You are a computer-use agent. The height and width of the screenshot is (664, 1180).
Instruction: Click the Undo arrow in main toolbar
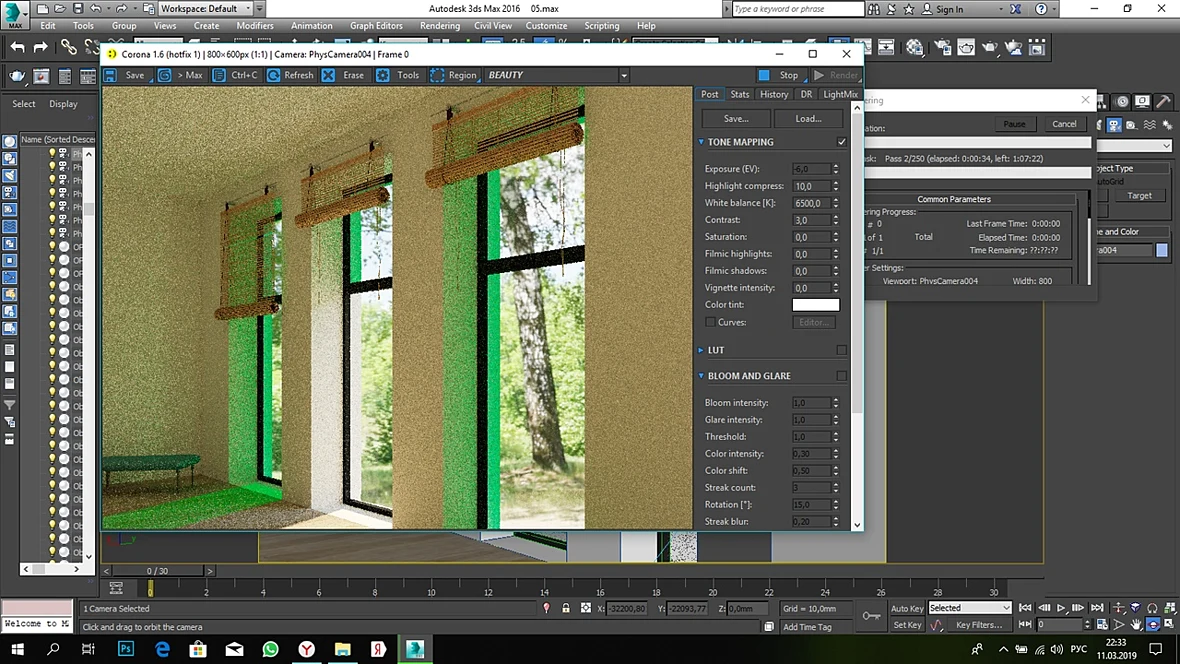tap(17, 47)
